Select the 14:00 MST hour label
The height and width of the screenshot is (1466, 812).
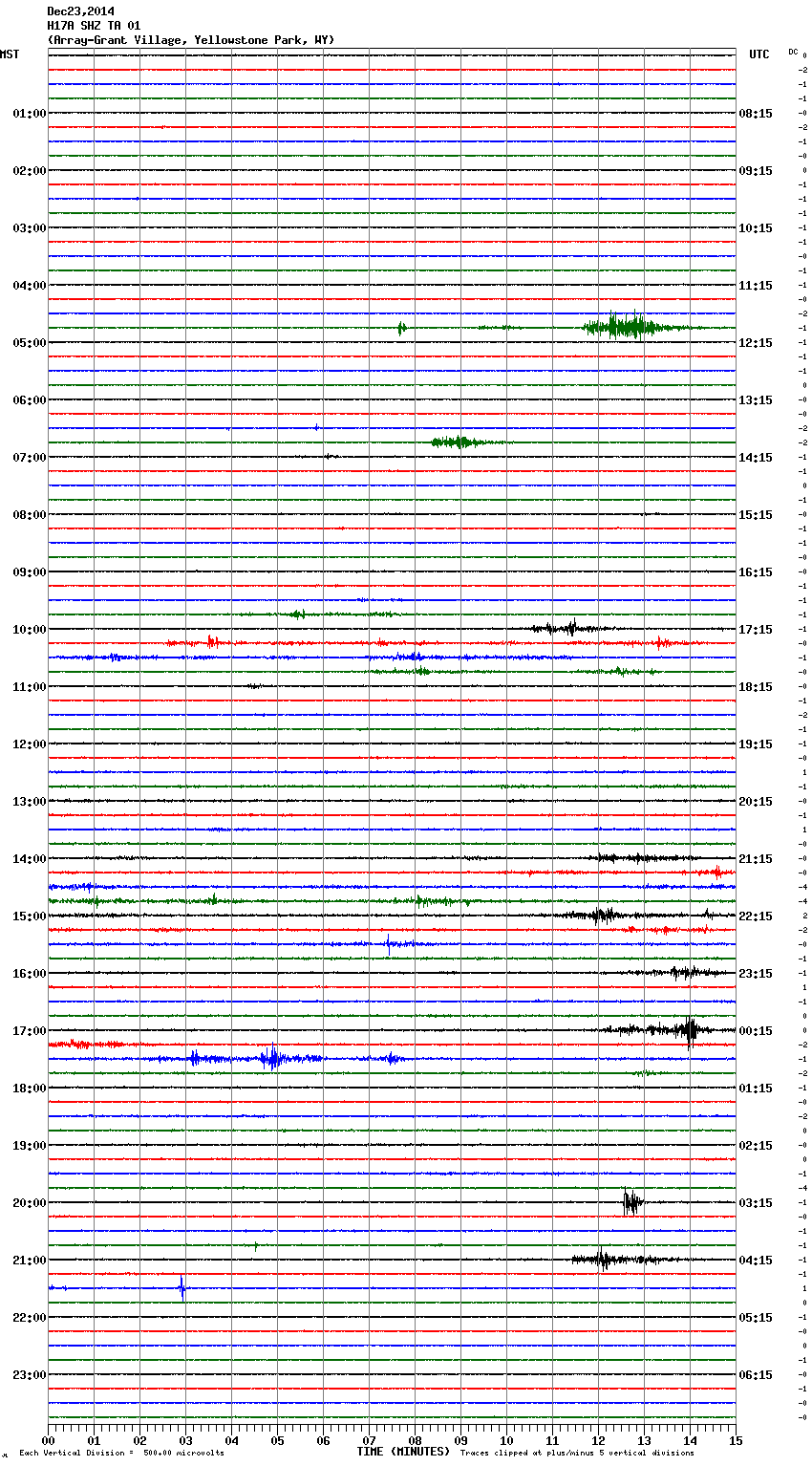click(29, 859)
